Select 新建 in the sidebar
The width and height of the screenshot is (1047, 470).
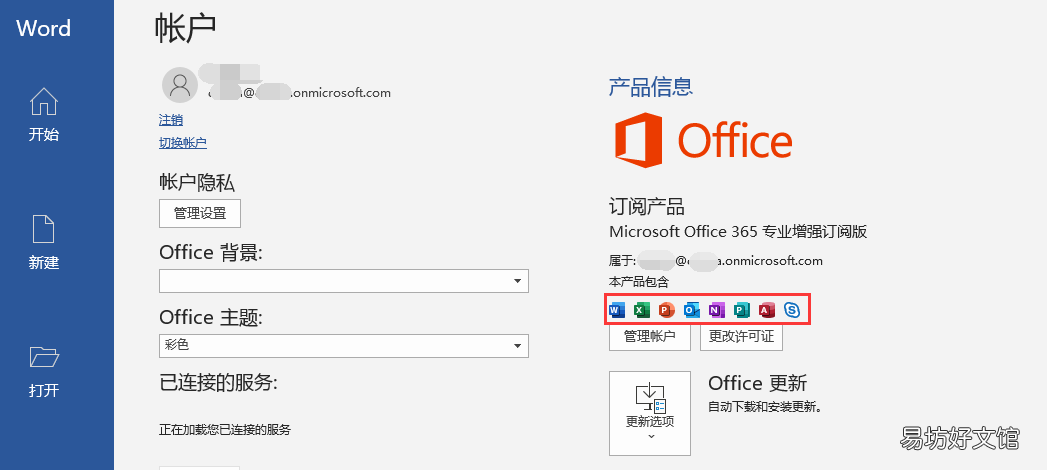[44, 242]
